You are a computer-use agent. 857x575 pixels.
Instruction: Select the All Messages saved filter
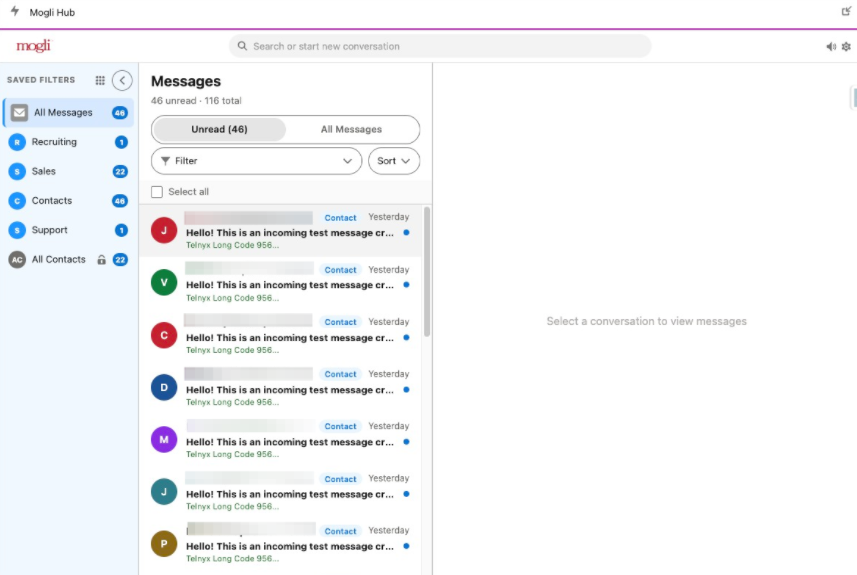pyautogui.click(x=69, y=113)
